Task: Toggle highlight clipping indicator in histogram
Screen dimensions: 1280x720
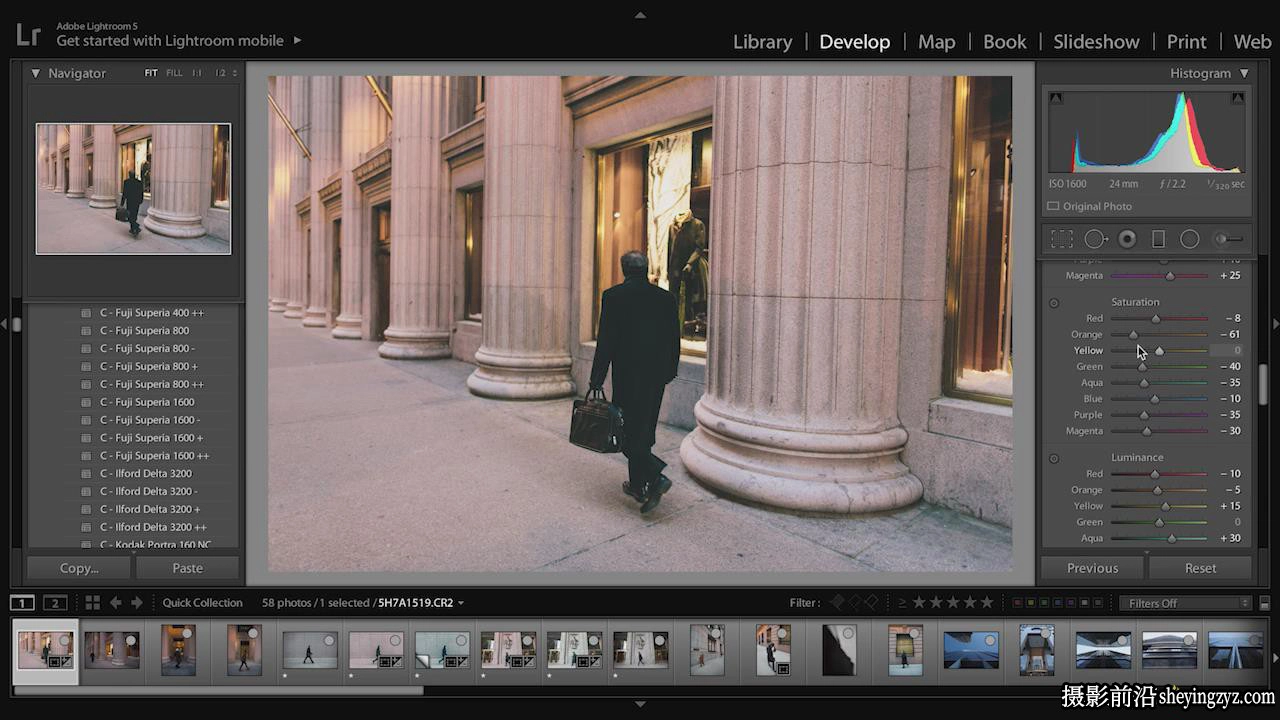Action: (x=1238, y=98)
